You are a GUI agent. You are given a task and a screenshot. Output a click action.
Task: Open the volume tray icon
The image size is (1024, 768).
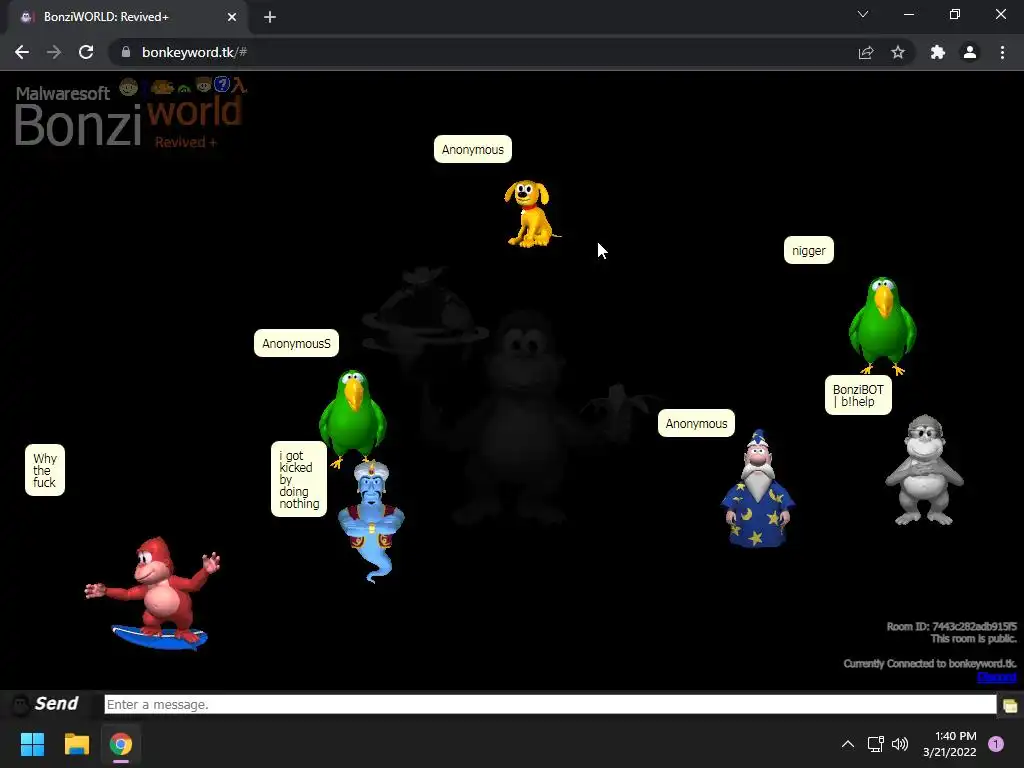(x=900, y=744)
